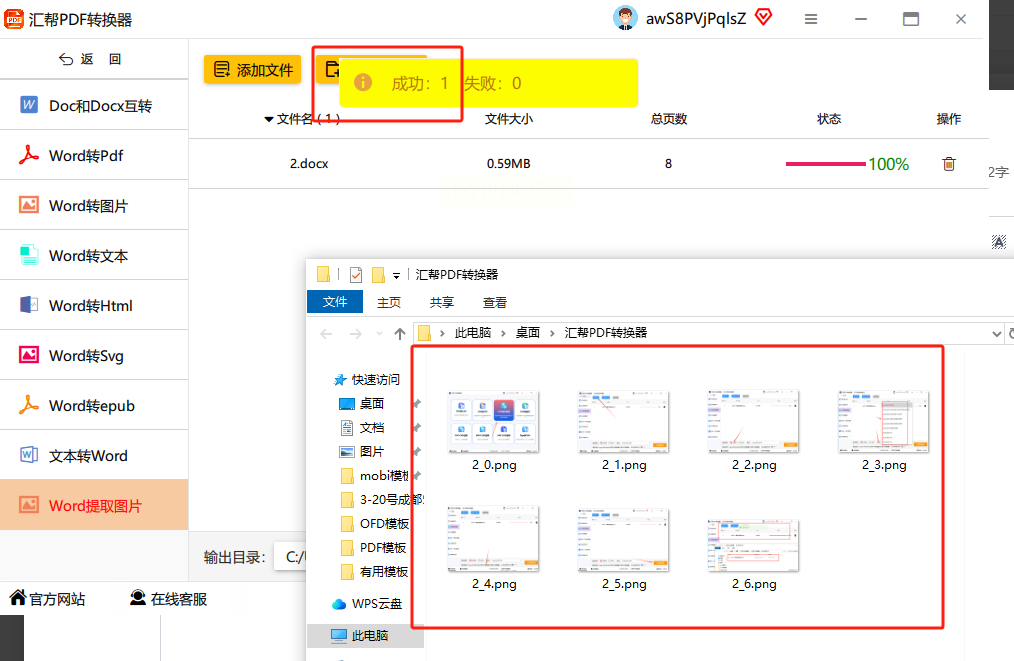Open the quick access toolbar dropdown
This screenshot has width=1014, height=661.
[x=396, y=276]
